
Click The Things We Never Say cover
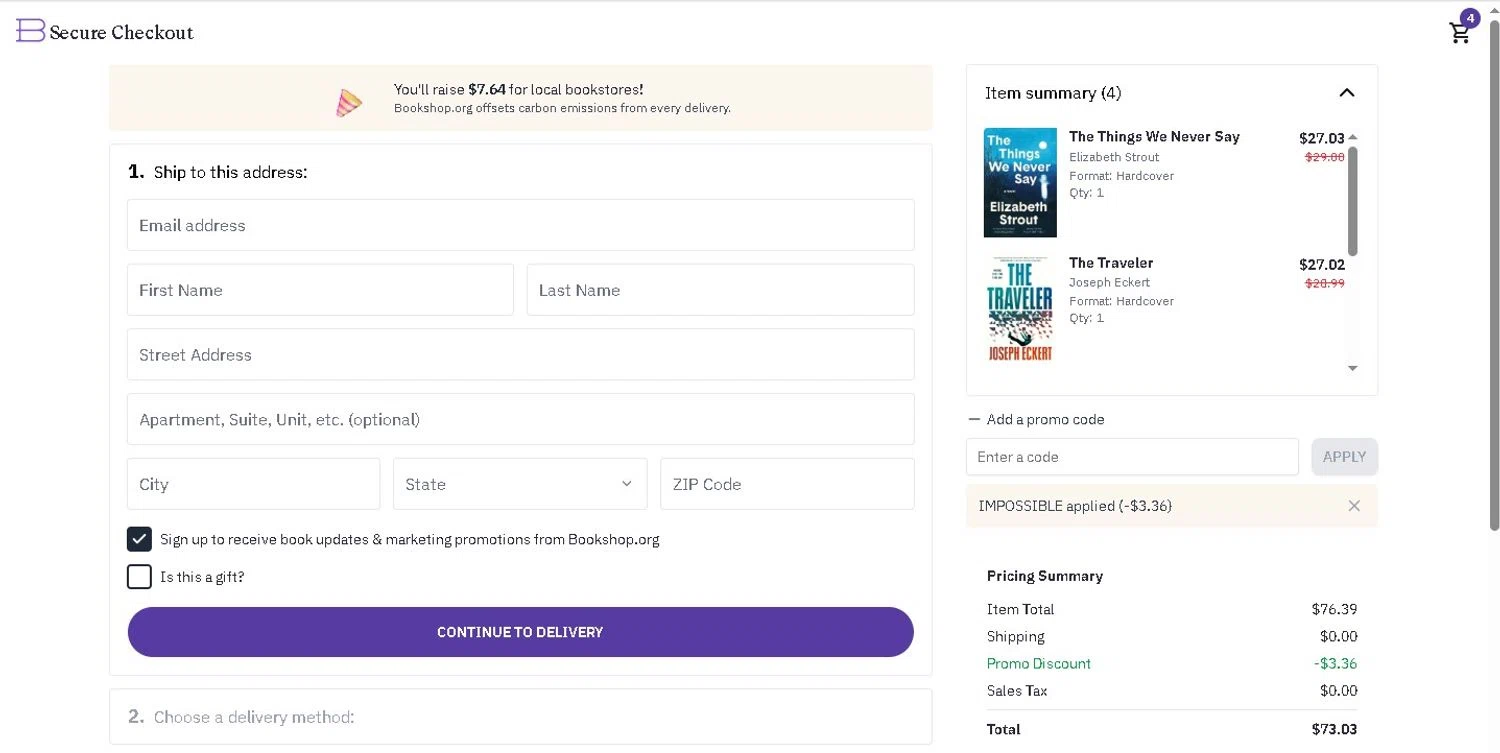click(1020, 182)
